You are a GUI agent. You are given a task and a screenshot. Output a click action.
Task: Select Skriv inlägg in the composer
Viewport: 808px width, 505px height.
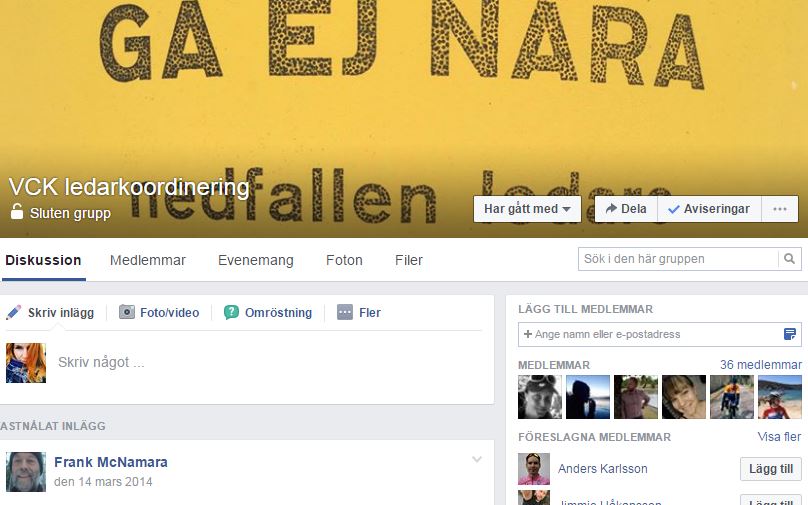[50, 312]
